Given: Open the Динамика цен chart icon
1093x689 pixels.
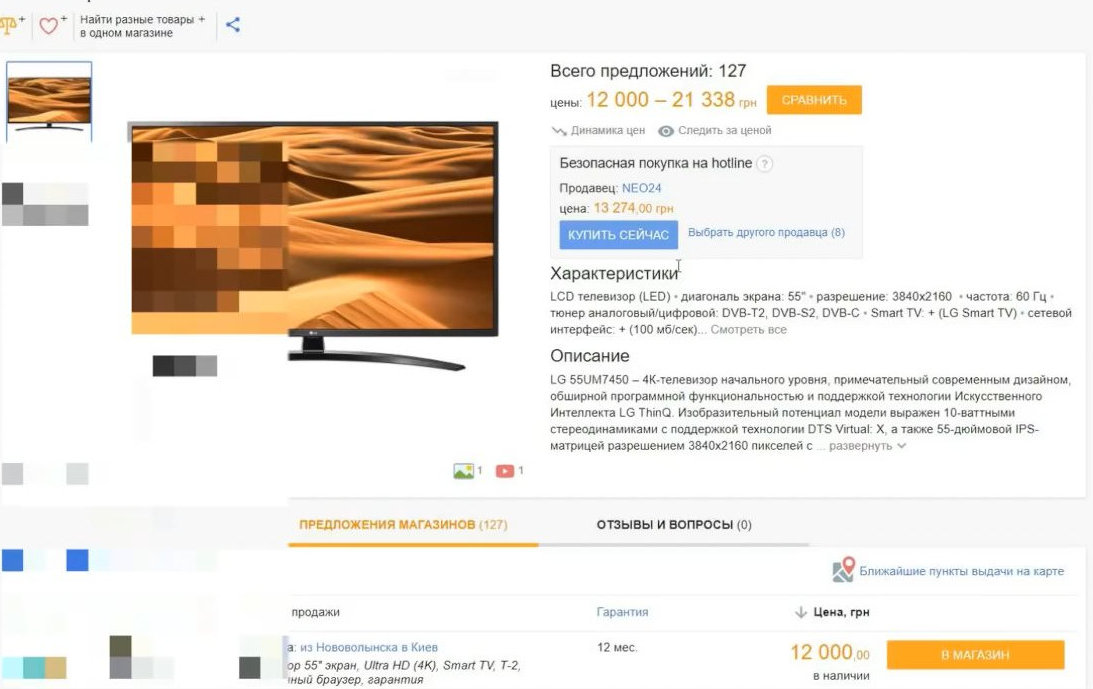Looking at the screenshot, I should tap(558, 130).
